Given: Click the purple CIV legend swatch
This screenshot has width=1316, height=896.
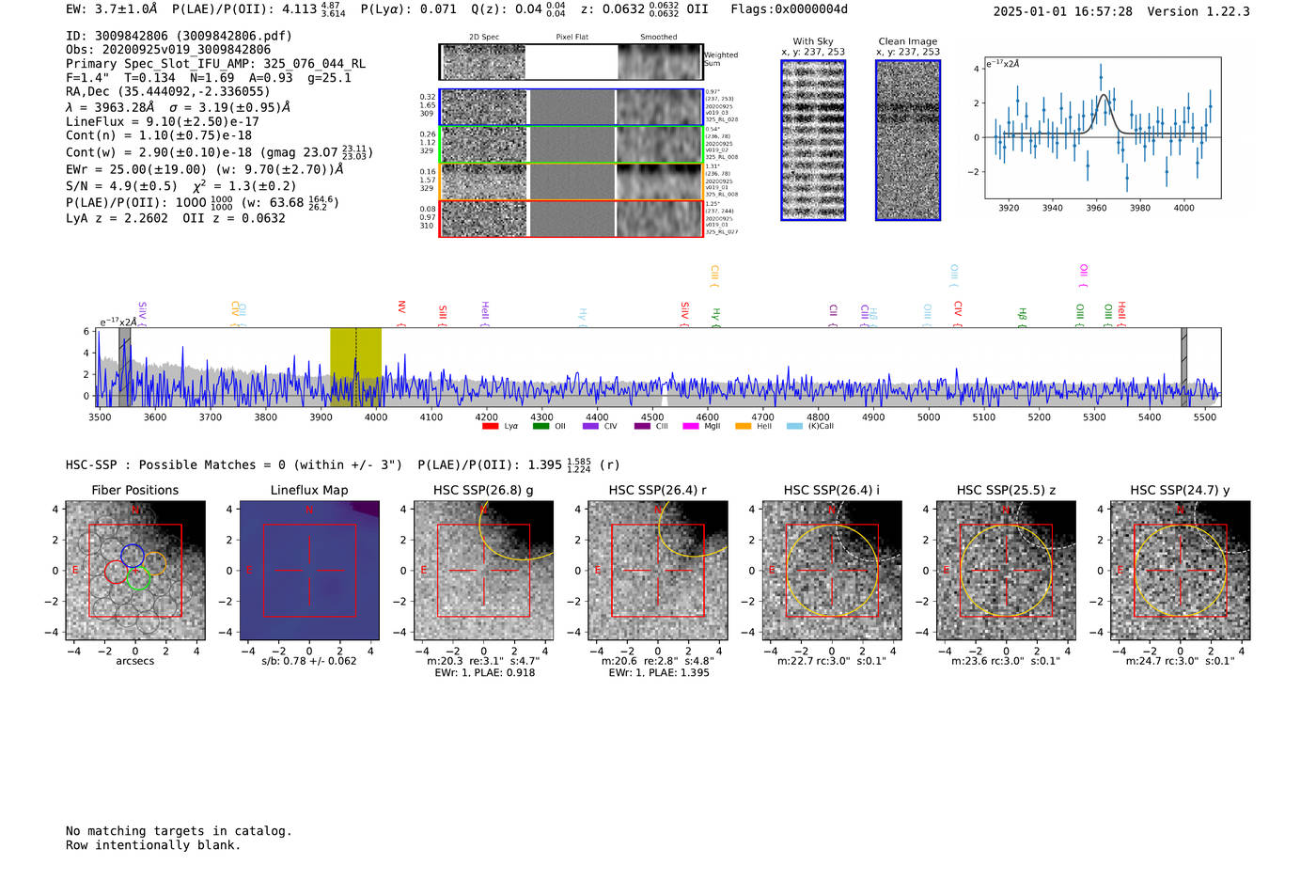Looking at the screenshot, I should pyautogui.click(x=590, y=427).
